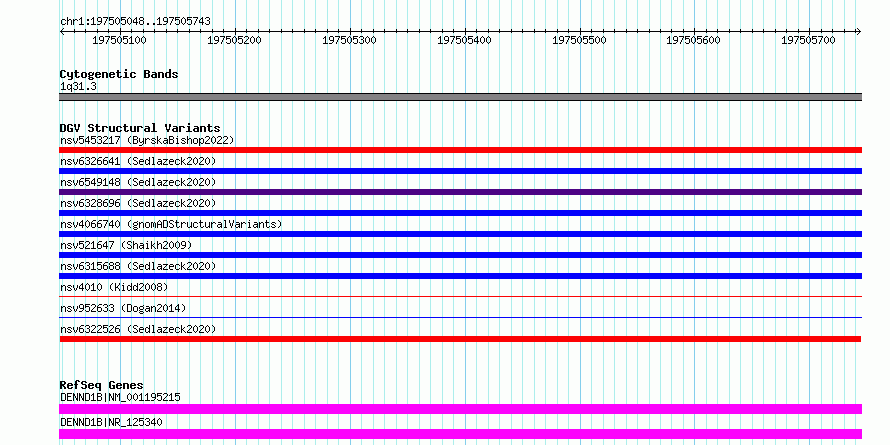This screenshot has width=890, height=445.
Task: Open variant nsv6328696 (Sedlazeck2020) label
Action: click(138, 203)
